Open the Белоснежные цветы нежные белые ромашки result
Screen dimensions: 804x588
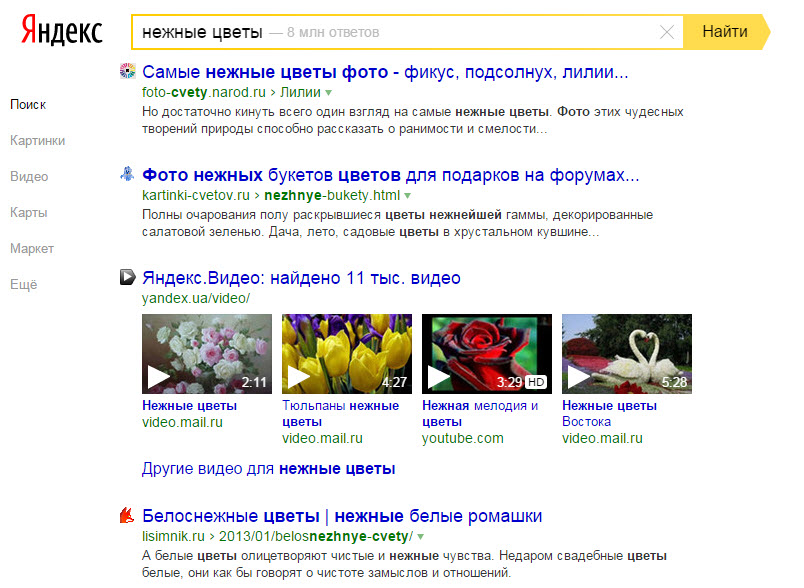(x=342, y=516)
